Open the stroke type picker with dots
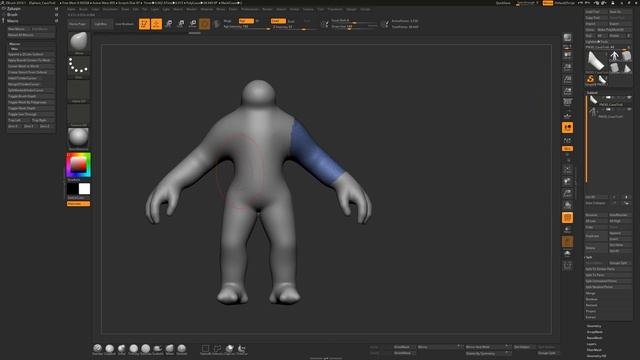 pyautogui.click(x=78, y=67)
